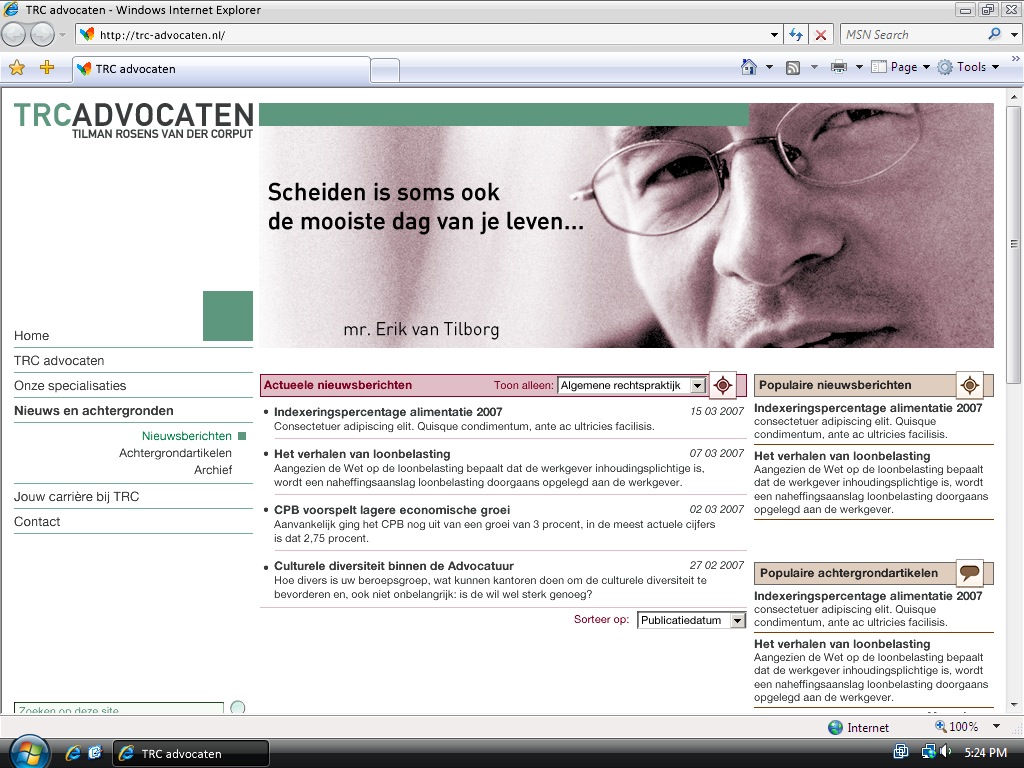
Task: Select the Nieuwsberichten submenu item
Action: click(187, 436)
